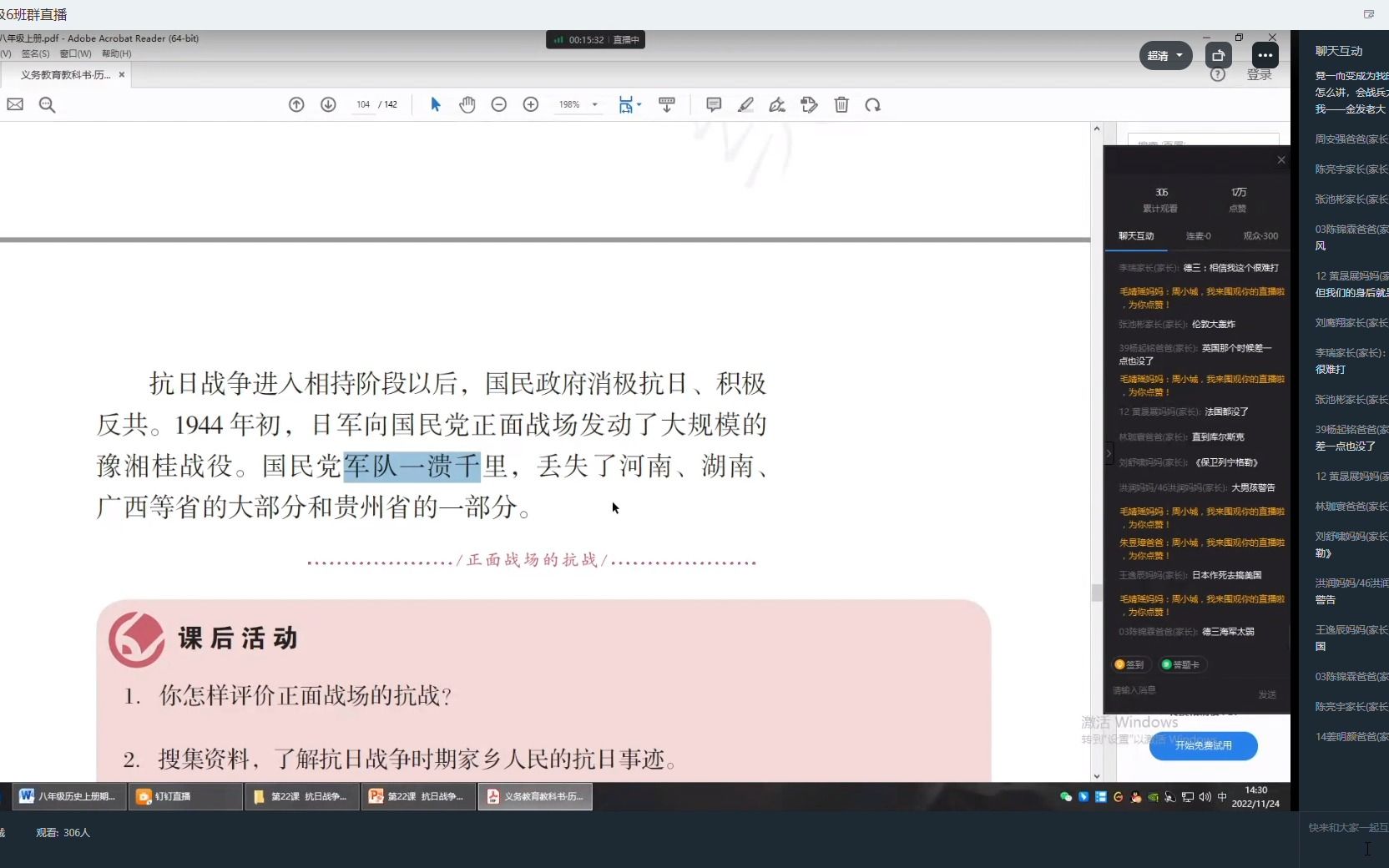1389x868 pixels.
Task: Click the 登录 sign-in link
Action: coord(1259,74)
